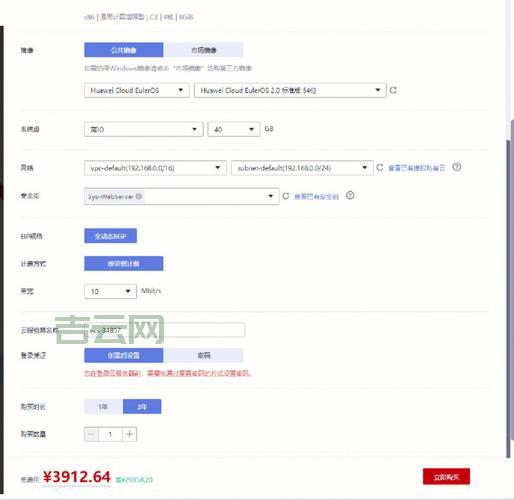Open the bandwidth dropdown showing 10

coord(110,291)
